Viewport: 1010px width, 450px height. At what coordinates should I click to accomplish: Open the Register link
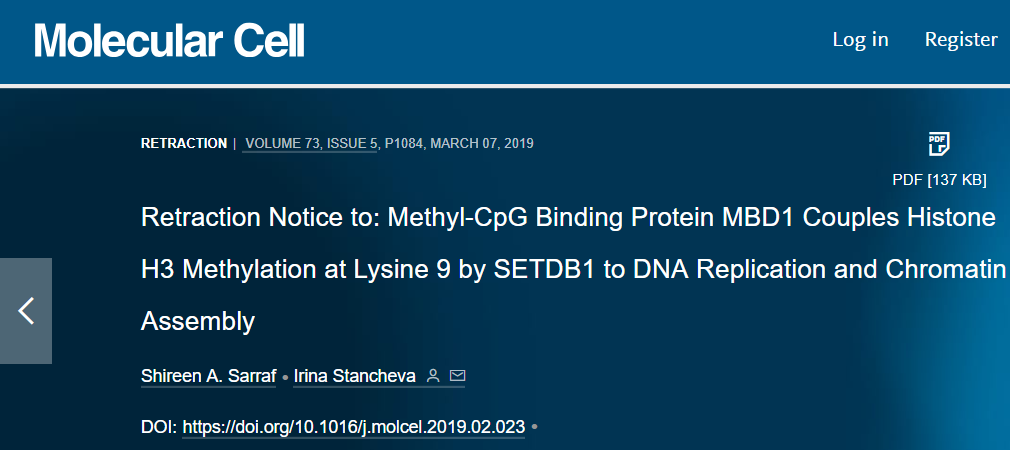[961, 39]
